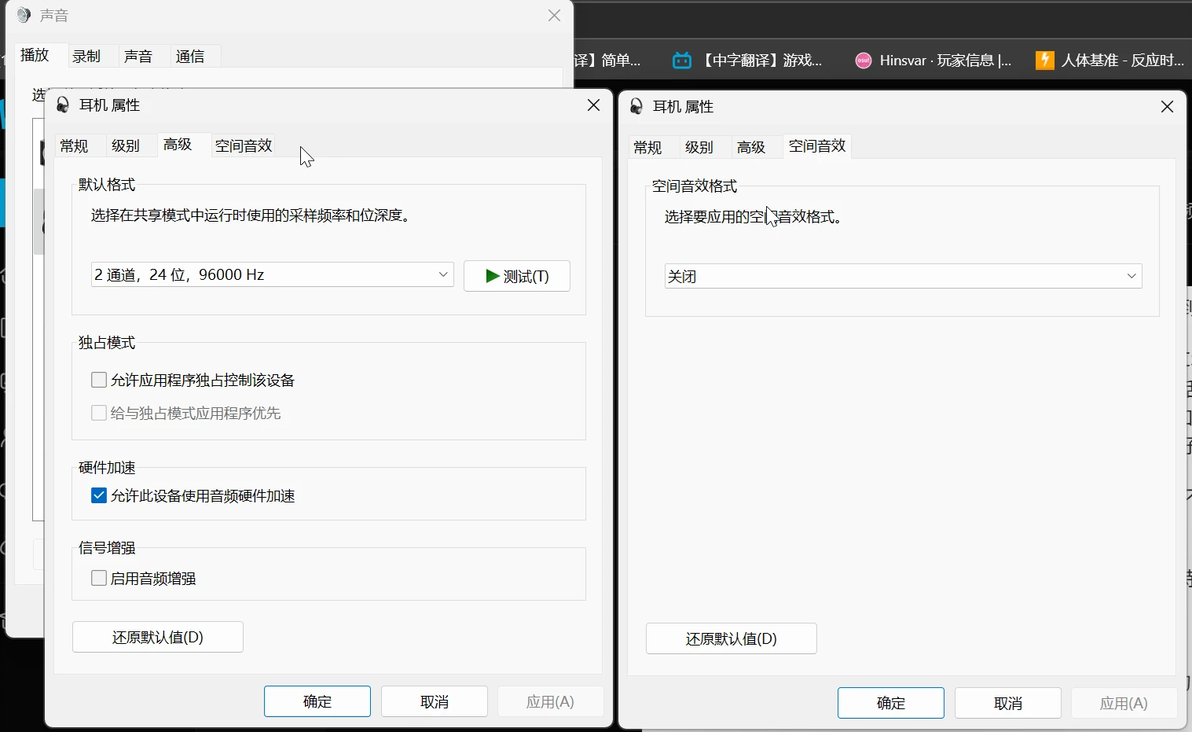
Task: Switch to 常规 tab in left 耳机 属性
Action: (74, 145)
